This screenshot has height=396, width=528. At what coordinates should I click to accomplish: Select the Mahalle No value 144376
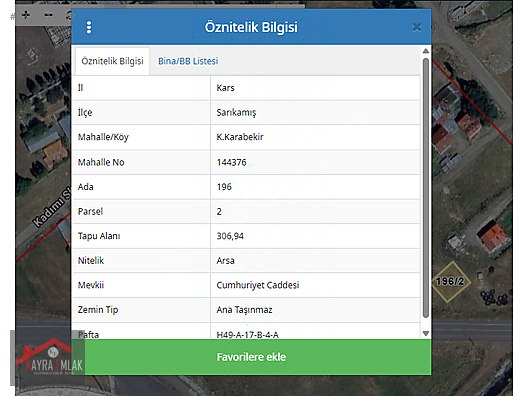[231, 162]
